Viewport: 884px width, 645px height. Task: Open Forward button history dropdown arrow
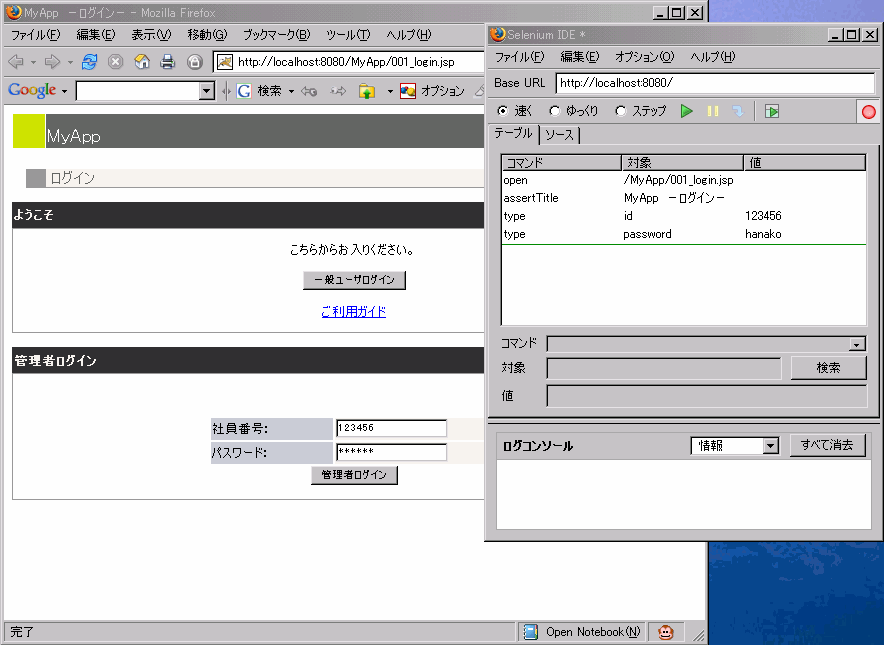click(x=70, y=62)
